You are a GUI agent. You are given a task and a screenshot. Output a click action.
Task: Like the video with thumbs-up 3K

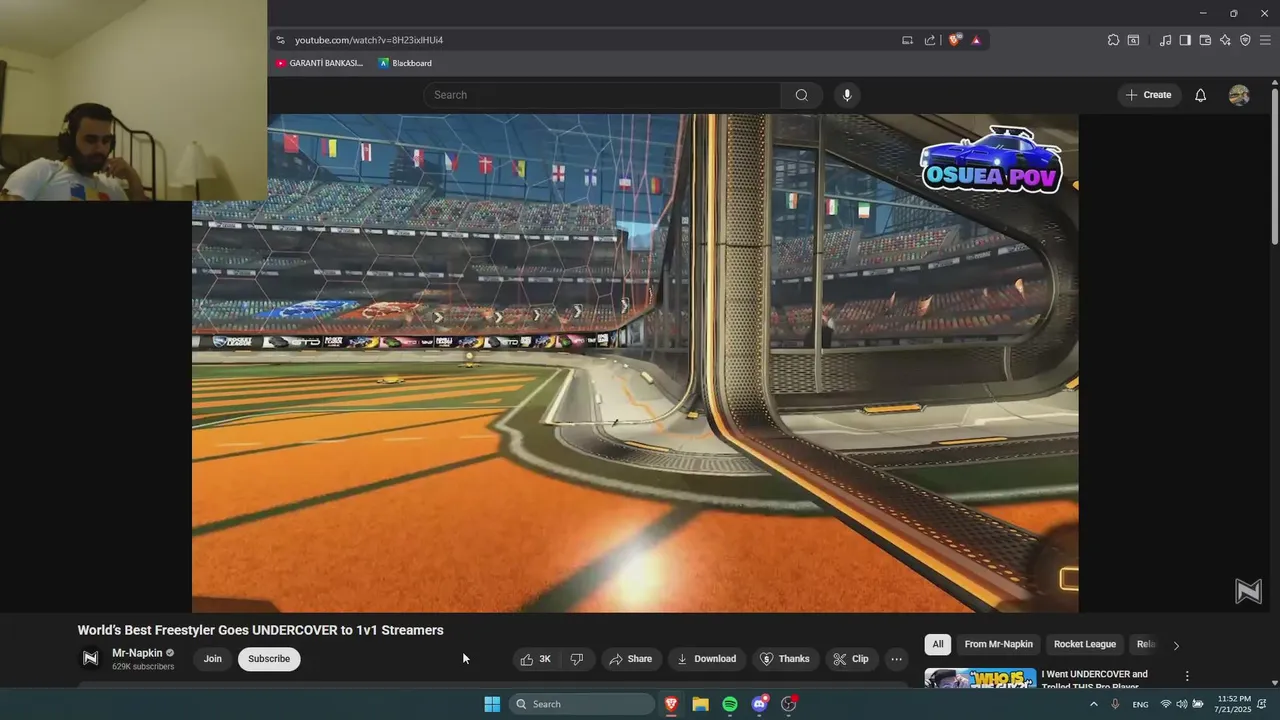(536, 659)
